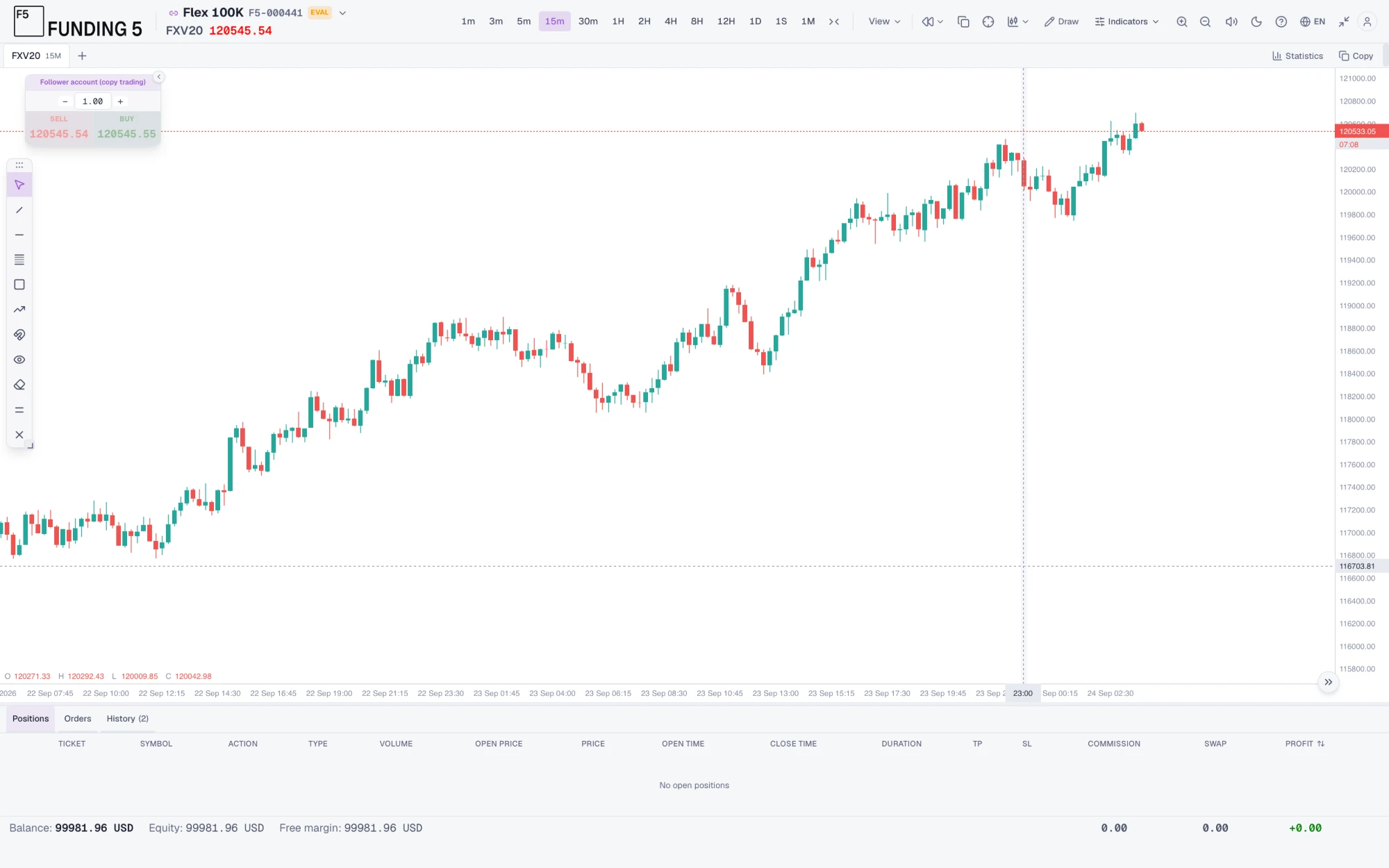The width and height of the screenshot is (1389, 868).
Task: Add a new chart tab
Action: 82,56
